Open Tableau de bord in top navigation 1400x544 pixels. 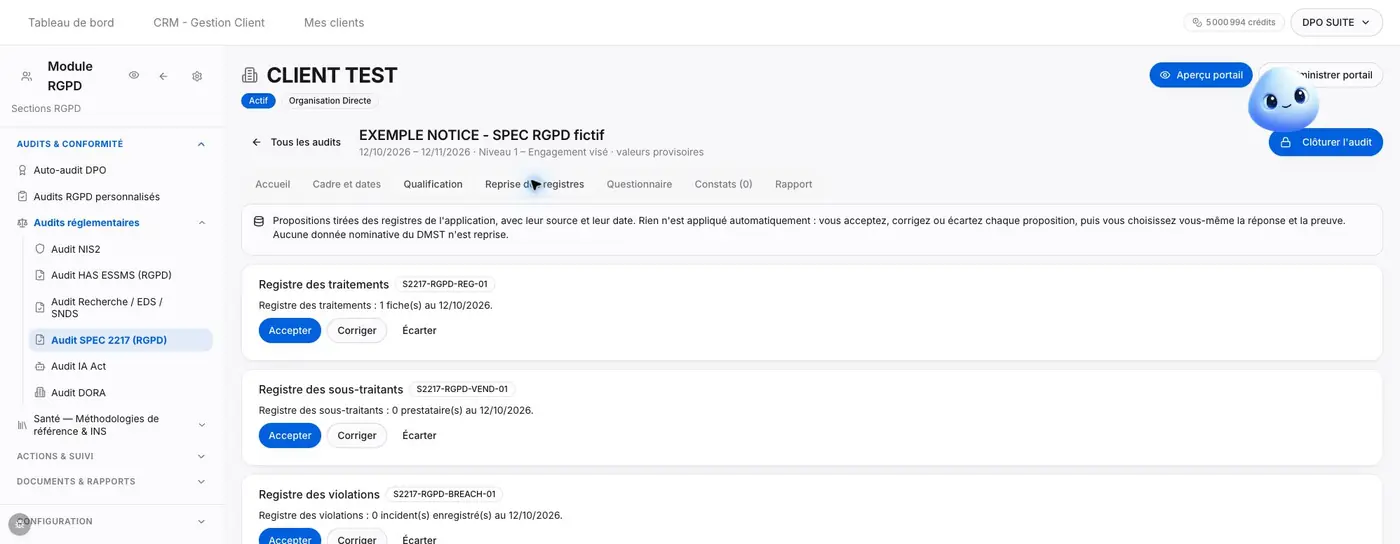pos(71,22)
